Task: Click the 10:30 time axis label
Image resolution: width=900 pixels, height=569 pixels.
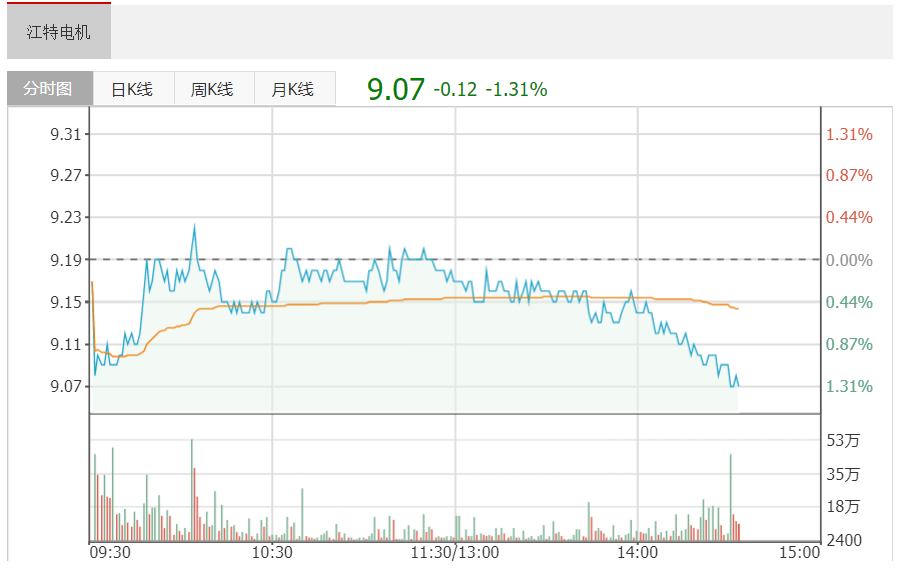Action: click(x=272, y=553)
